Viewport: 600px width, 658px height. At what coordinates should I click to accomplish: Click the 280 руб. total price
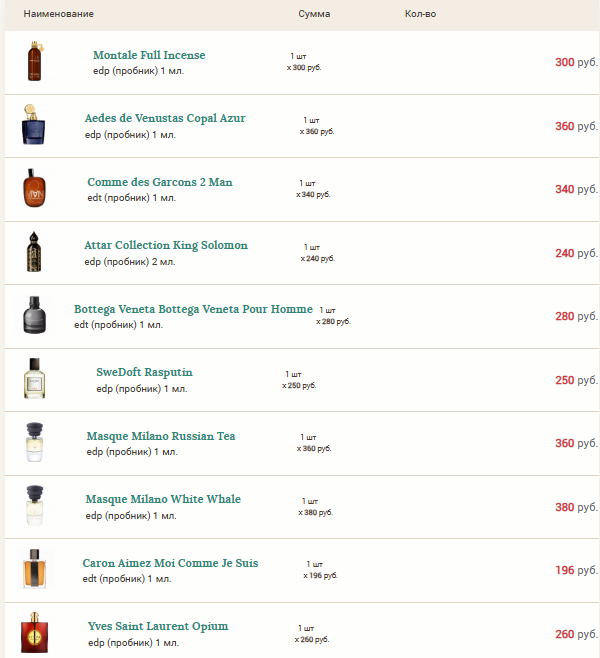coord(577,316)
